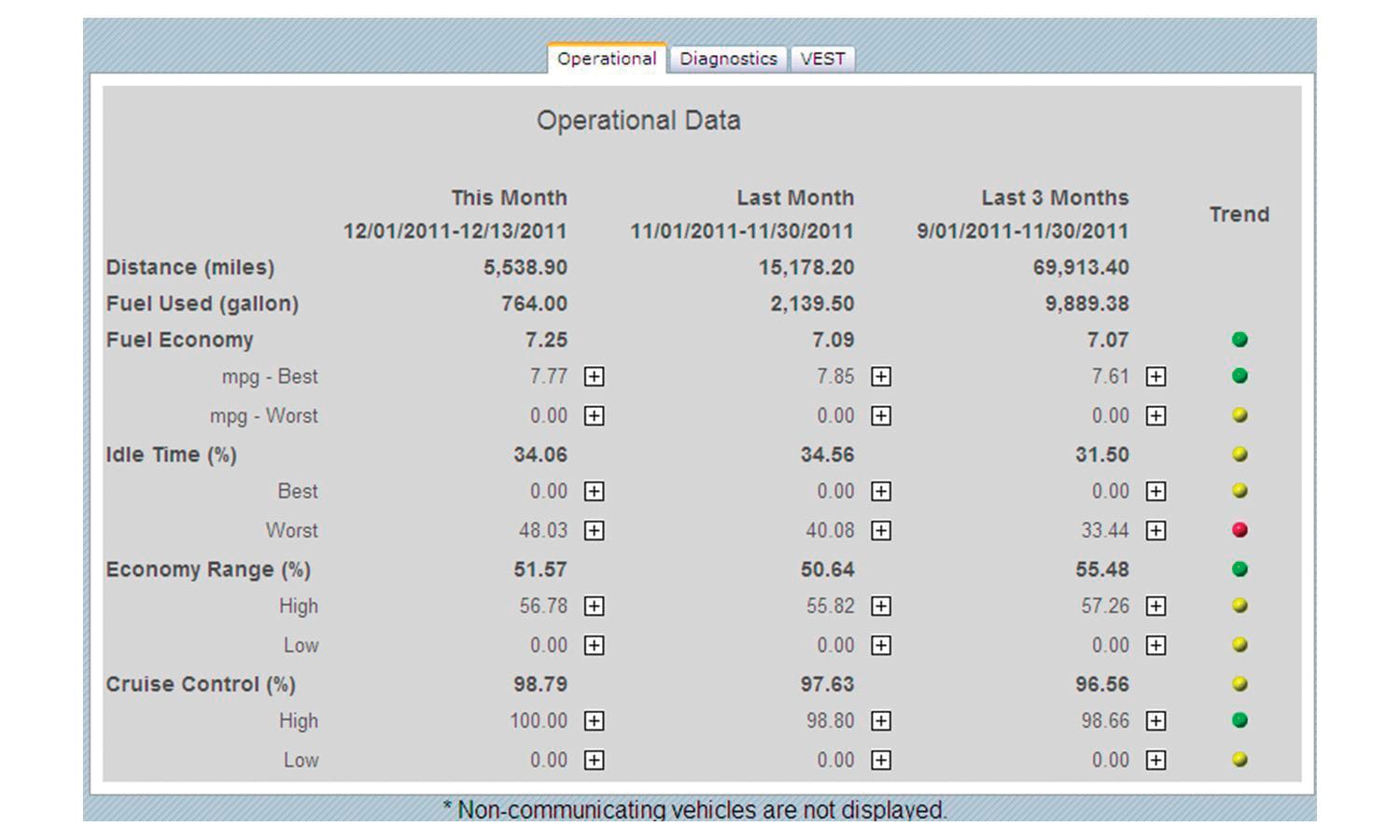The height and width of the screenshot is (840, 1400).
Task: Click the green trend dot for Cruise Control High
Action: pos(1239,721)
